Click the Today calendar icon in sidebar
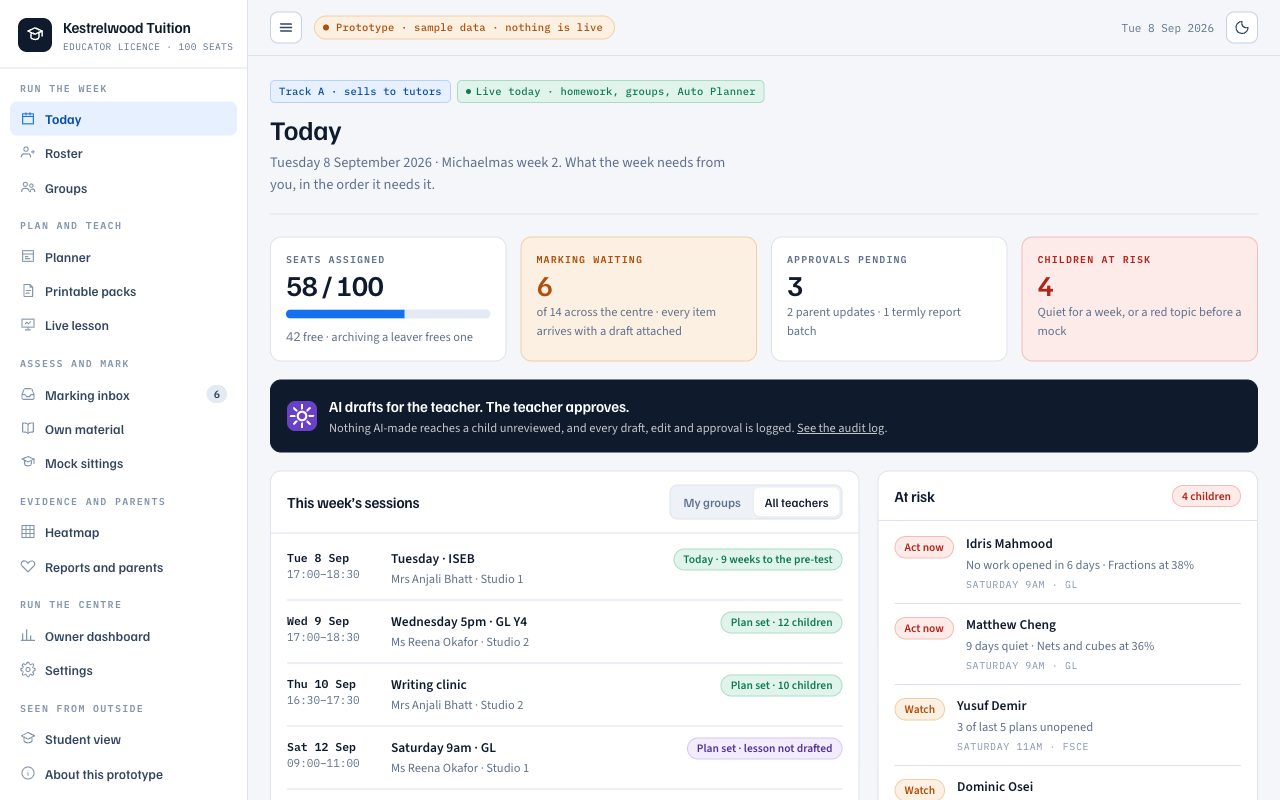This screenshot has height=800, width=1280. click(x=28, y=119)
